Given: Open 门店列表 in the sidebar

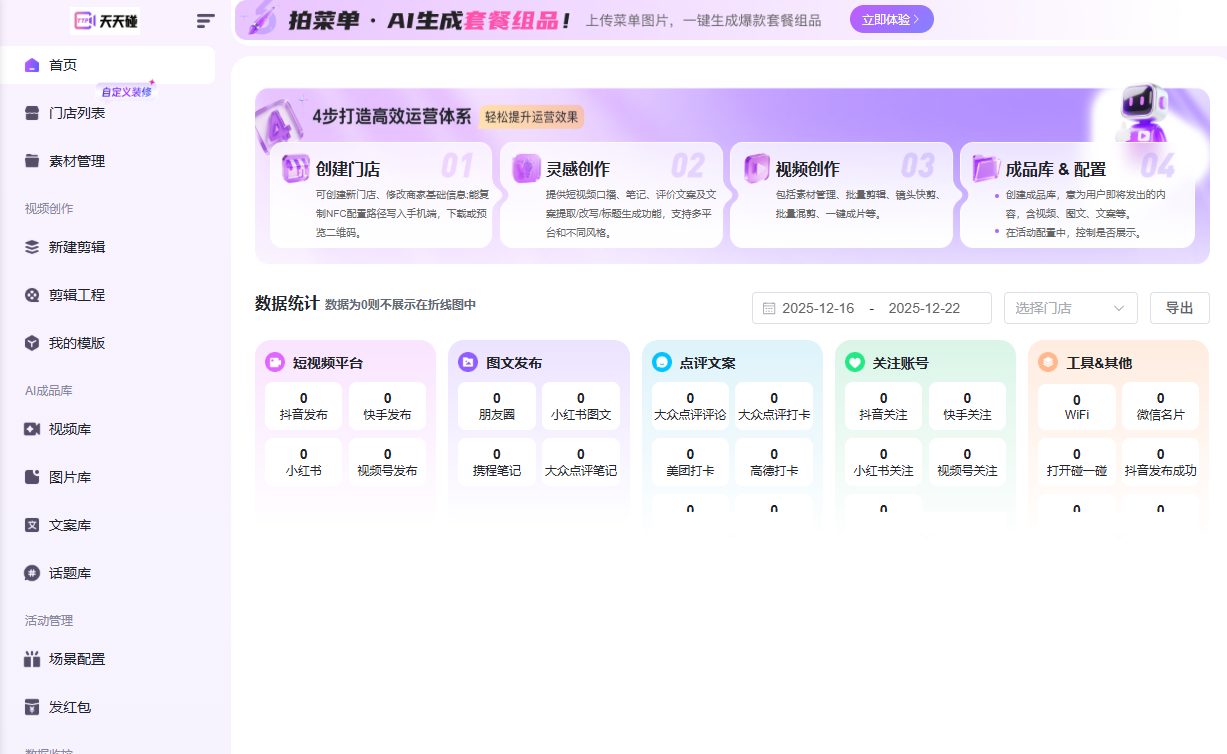Looking at the screenshot, I should (107, 113).
